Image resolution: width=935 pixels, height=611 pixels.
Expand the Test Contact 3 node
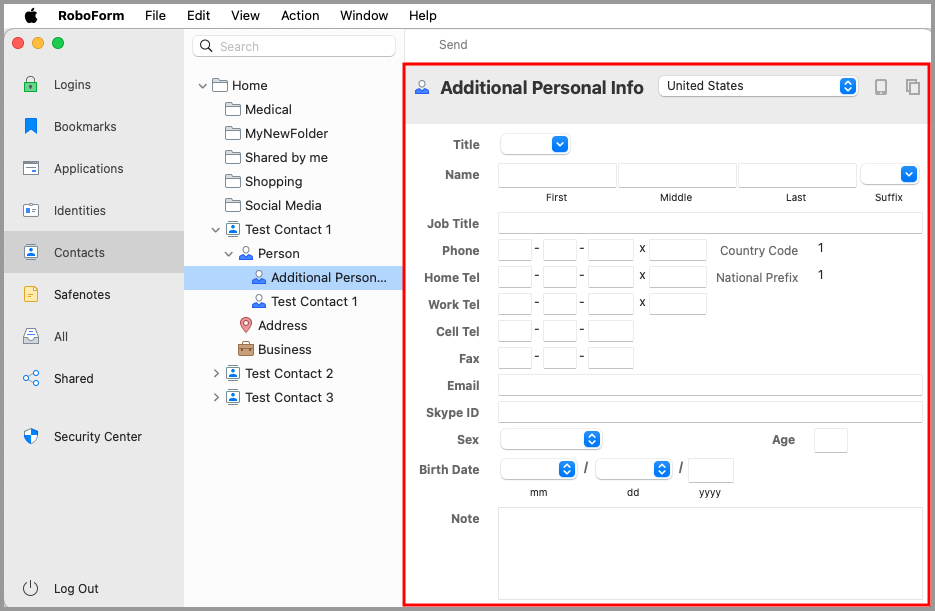(216, 397)
